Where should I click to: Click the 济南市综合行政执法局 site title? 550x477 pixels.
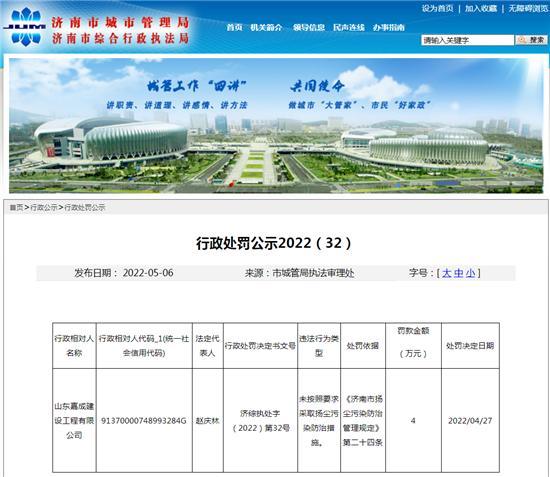[121, 38]
